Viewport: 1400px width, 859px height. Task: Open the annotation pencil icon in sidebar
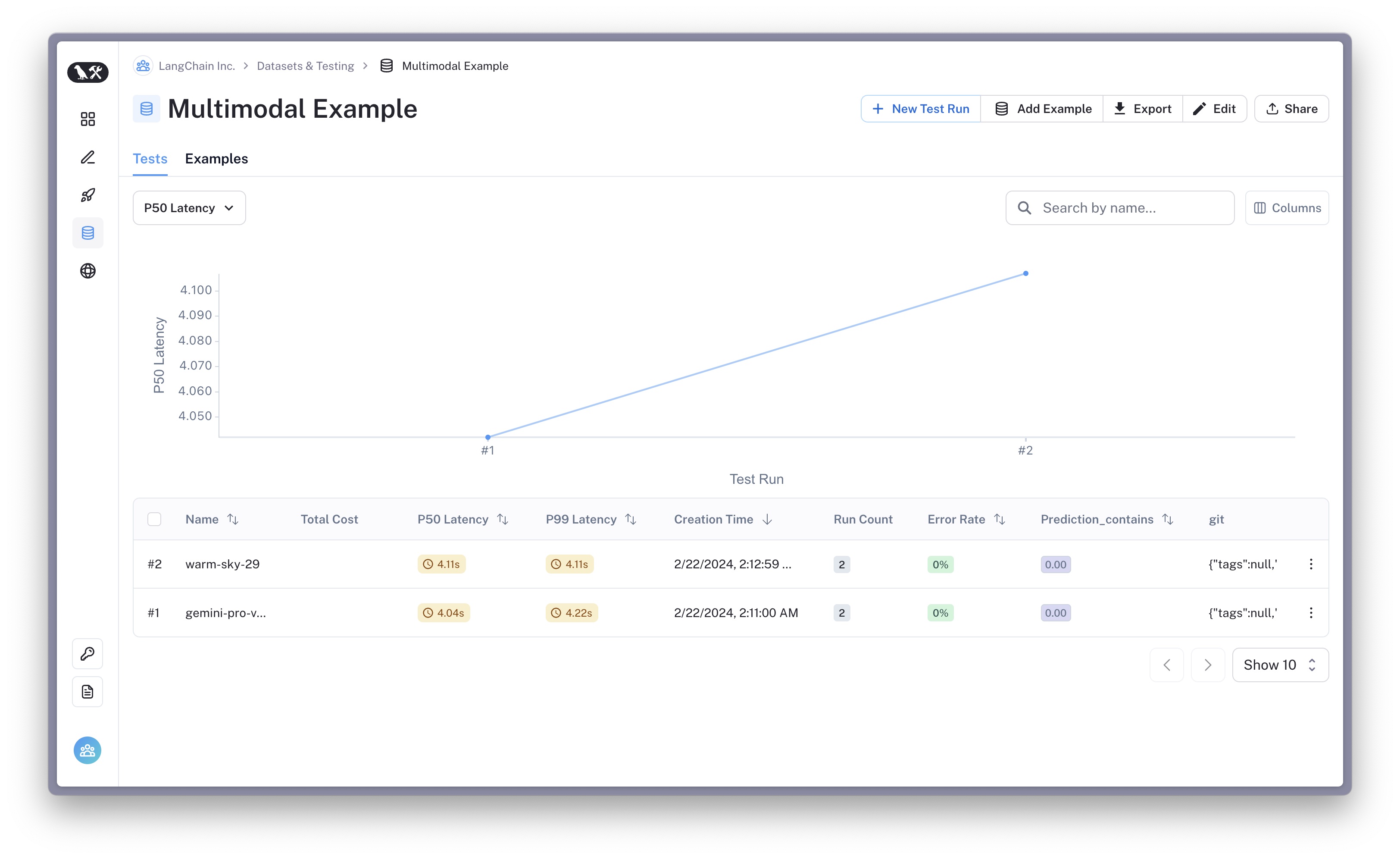click(87, 157)
